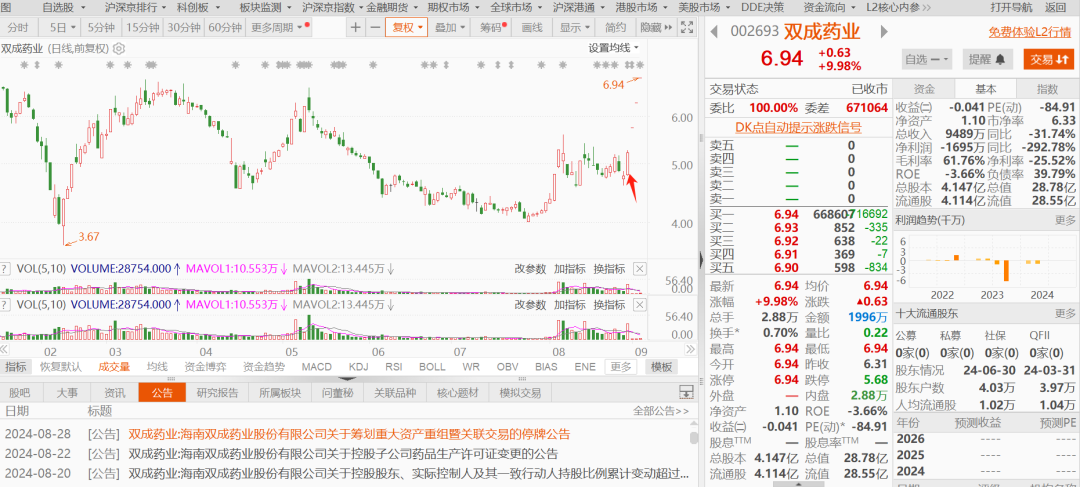
Task: Open the 5日 period dropdown
Action: tap(62, 28)
